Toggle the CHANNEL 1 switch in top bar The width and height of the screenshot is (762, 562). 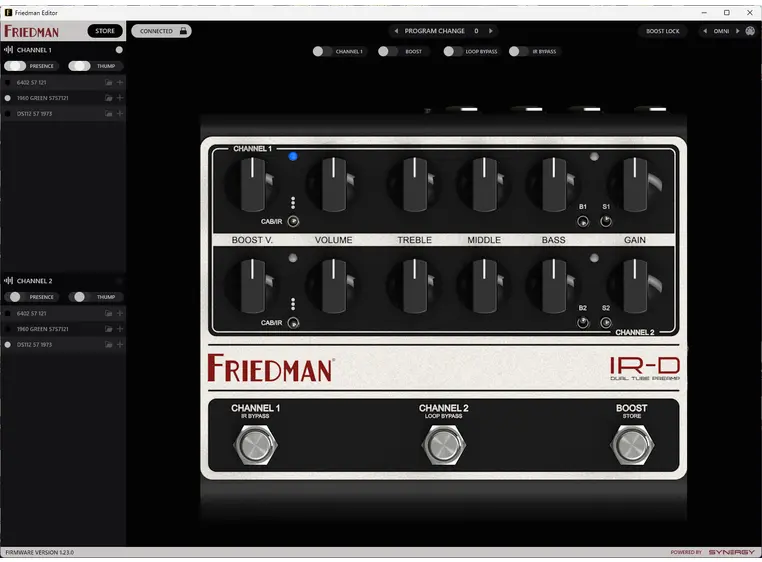322,52
